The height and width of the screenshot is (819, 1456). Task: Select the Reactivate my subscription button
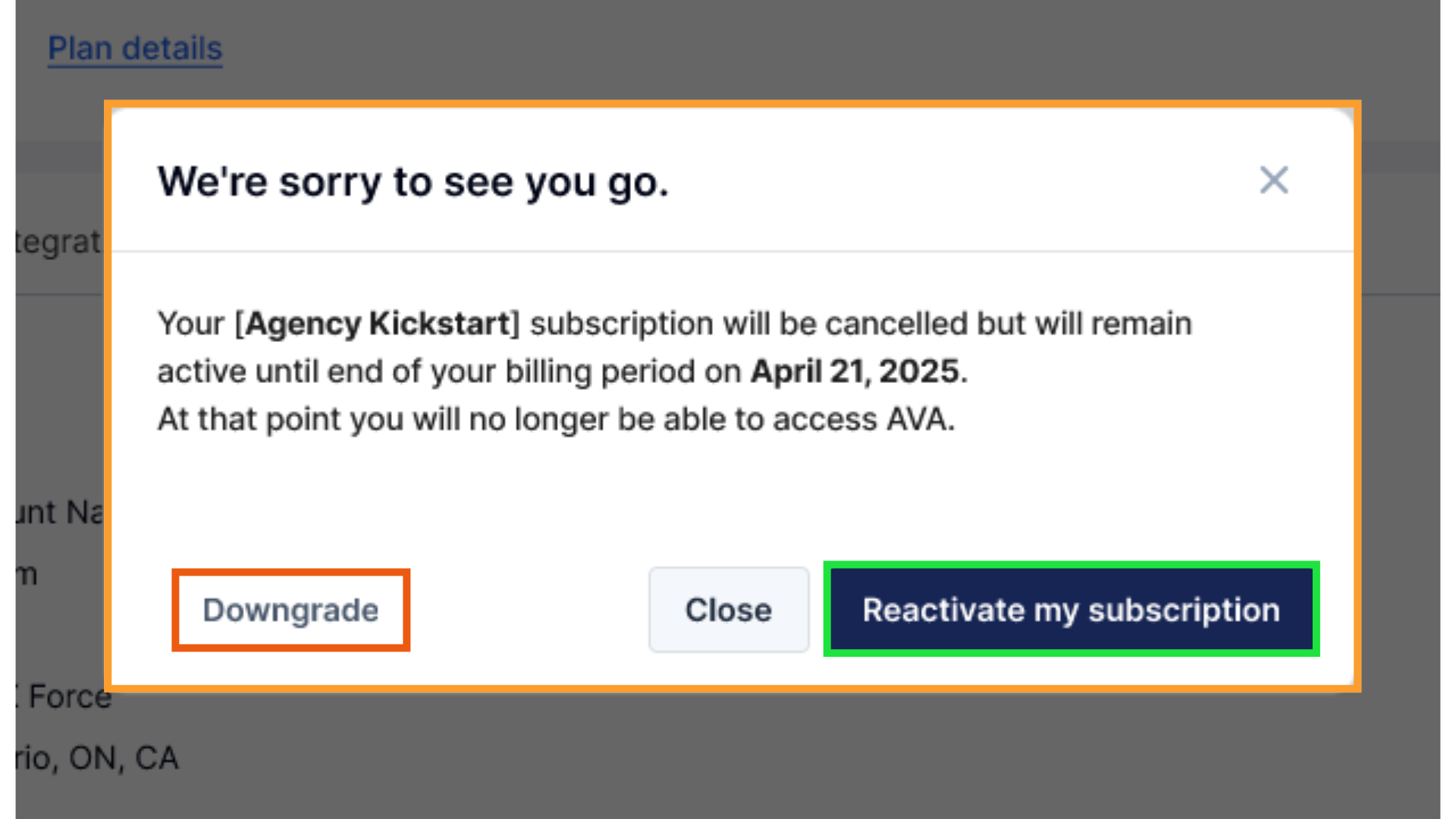coord(1070,609)
